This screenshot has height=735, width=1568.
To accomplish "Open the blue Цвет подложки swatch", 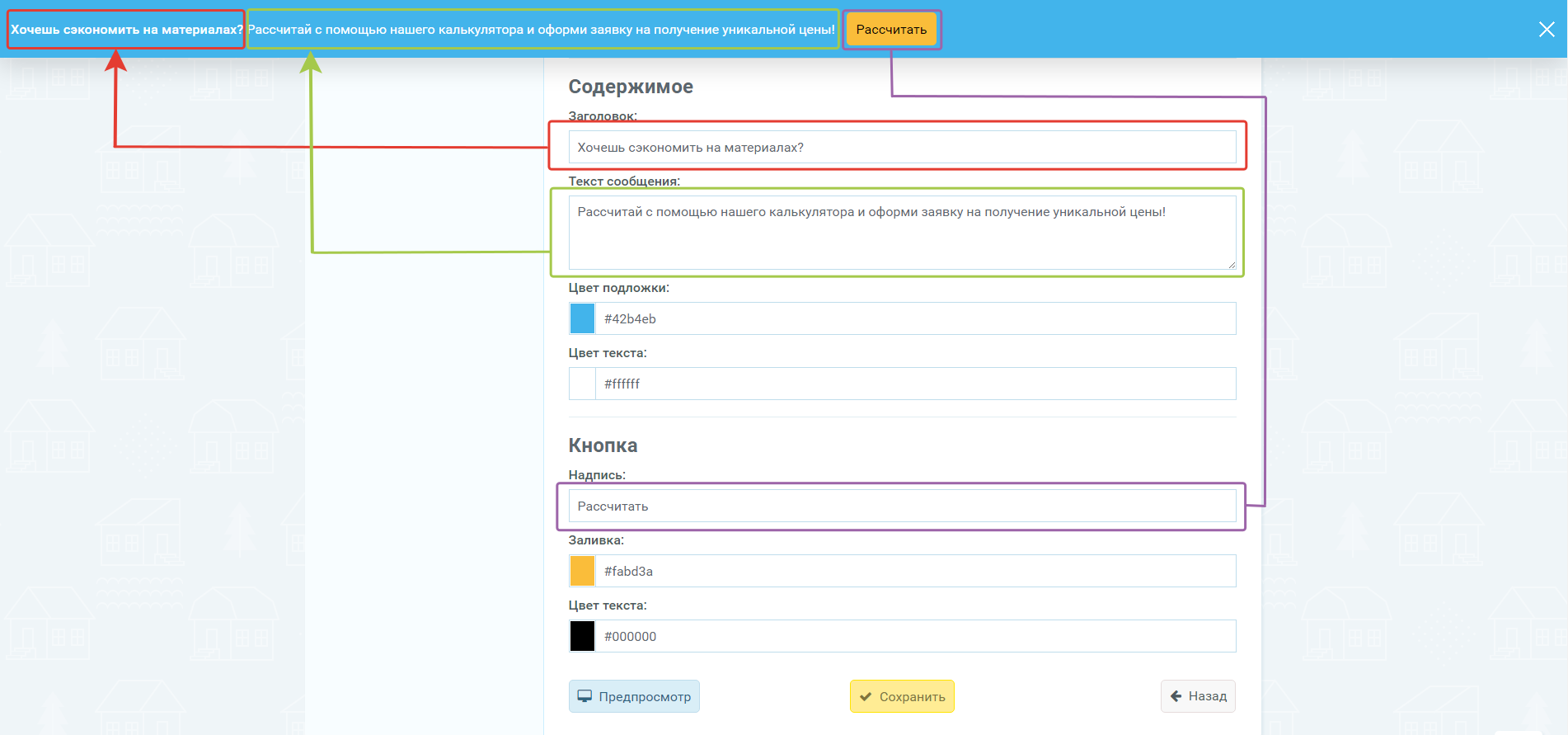I will click(582, 318).
